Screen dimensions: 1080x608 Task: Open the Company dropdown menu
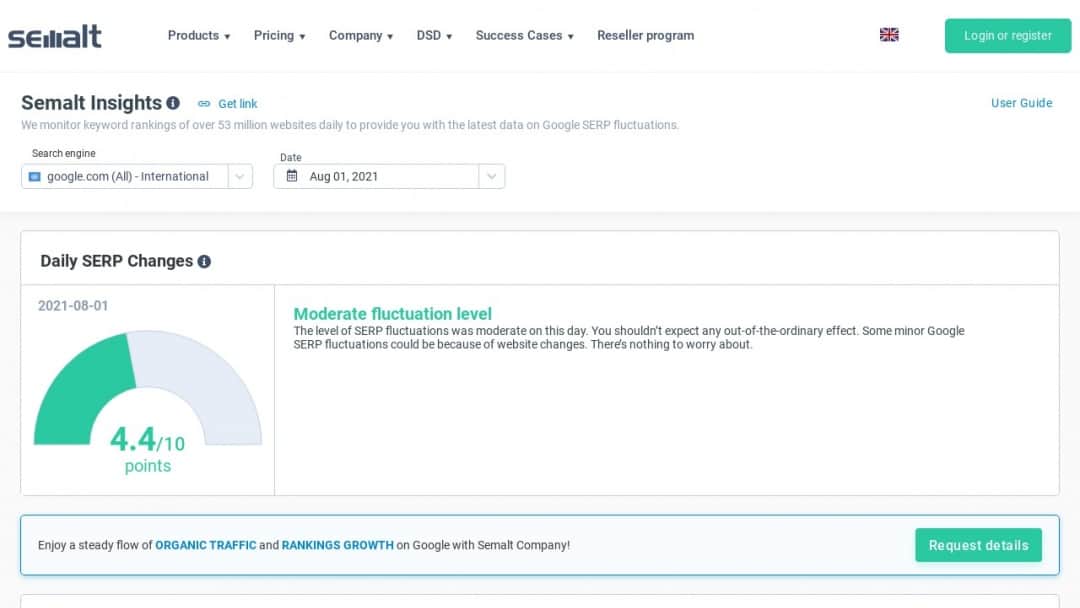click(361, 36)
